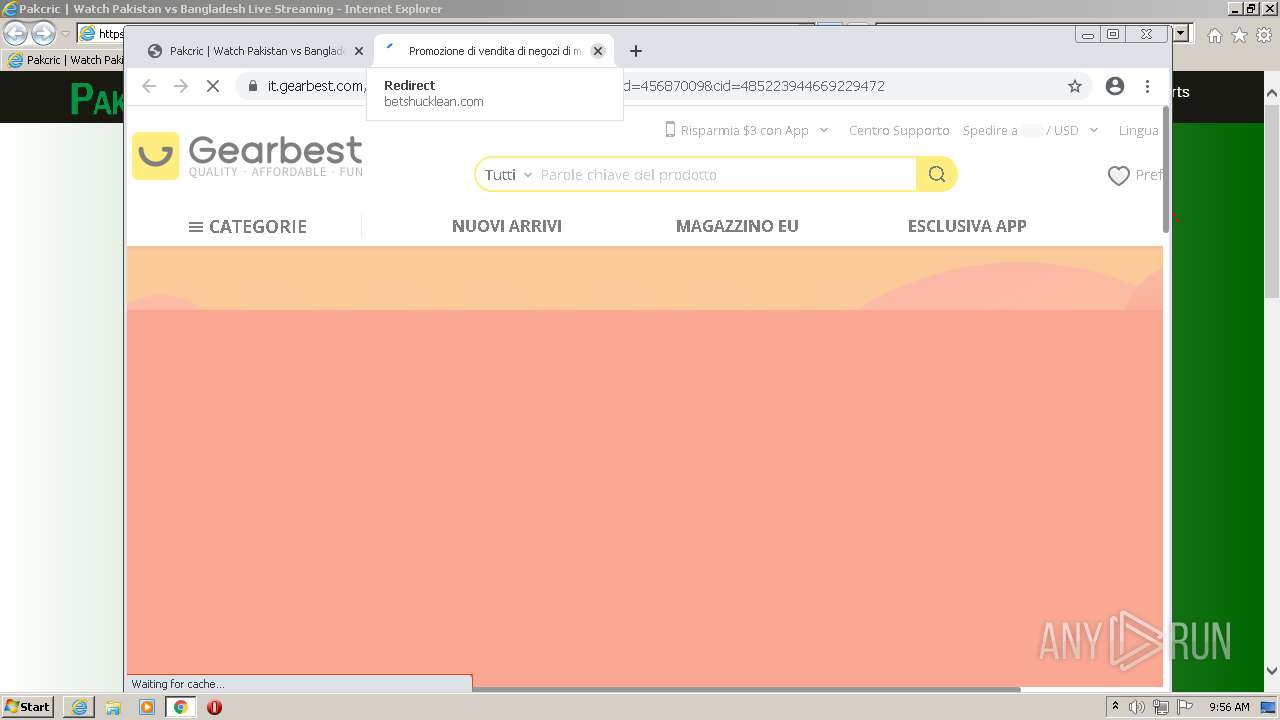The width and height of the screenshot is (1280, 720).
Task: Stop page loading in Chrome toolbar
Action: 212,86
